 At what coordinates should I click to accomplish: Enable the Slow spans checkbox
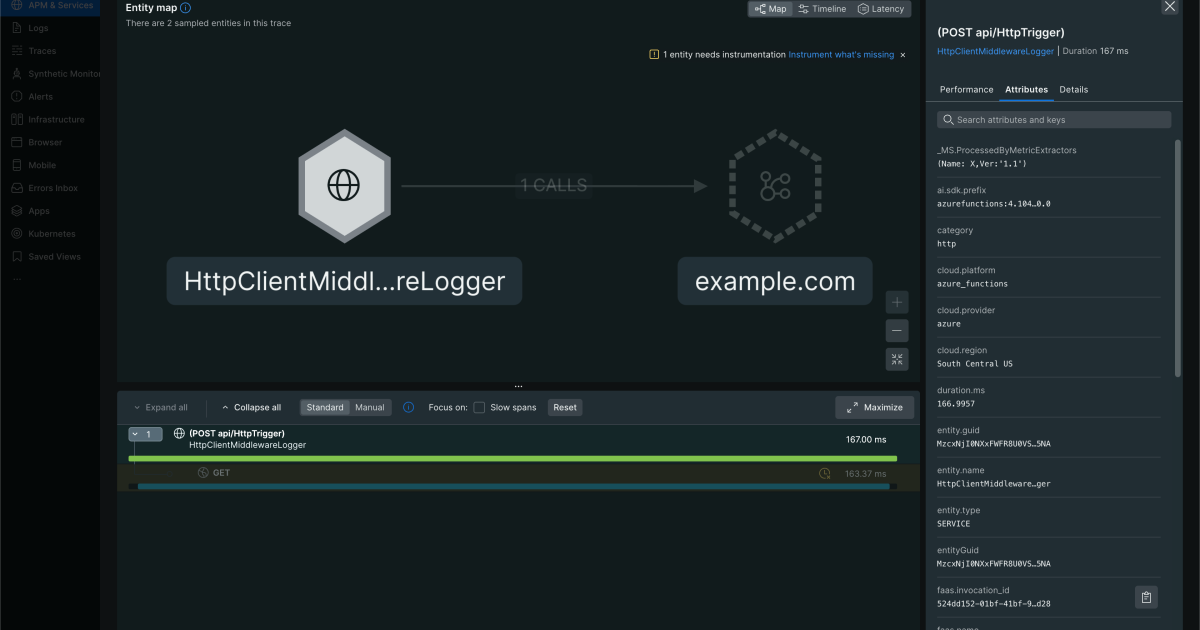tap(478, 407)
